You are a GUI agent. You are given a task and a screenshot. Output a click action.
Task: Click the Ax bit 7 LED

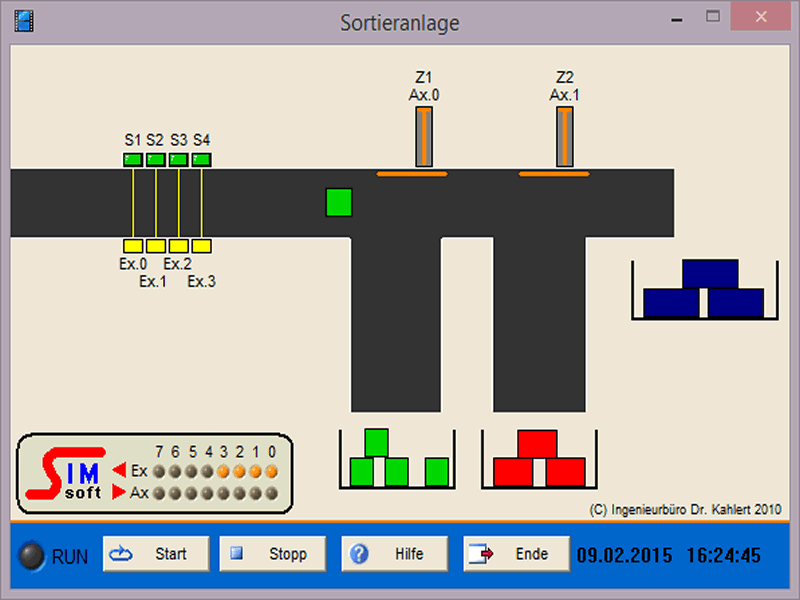[x=159, y=493]
